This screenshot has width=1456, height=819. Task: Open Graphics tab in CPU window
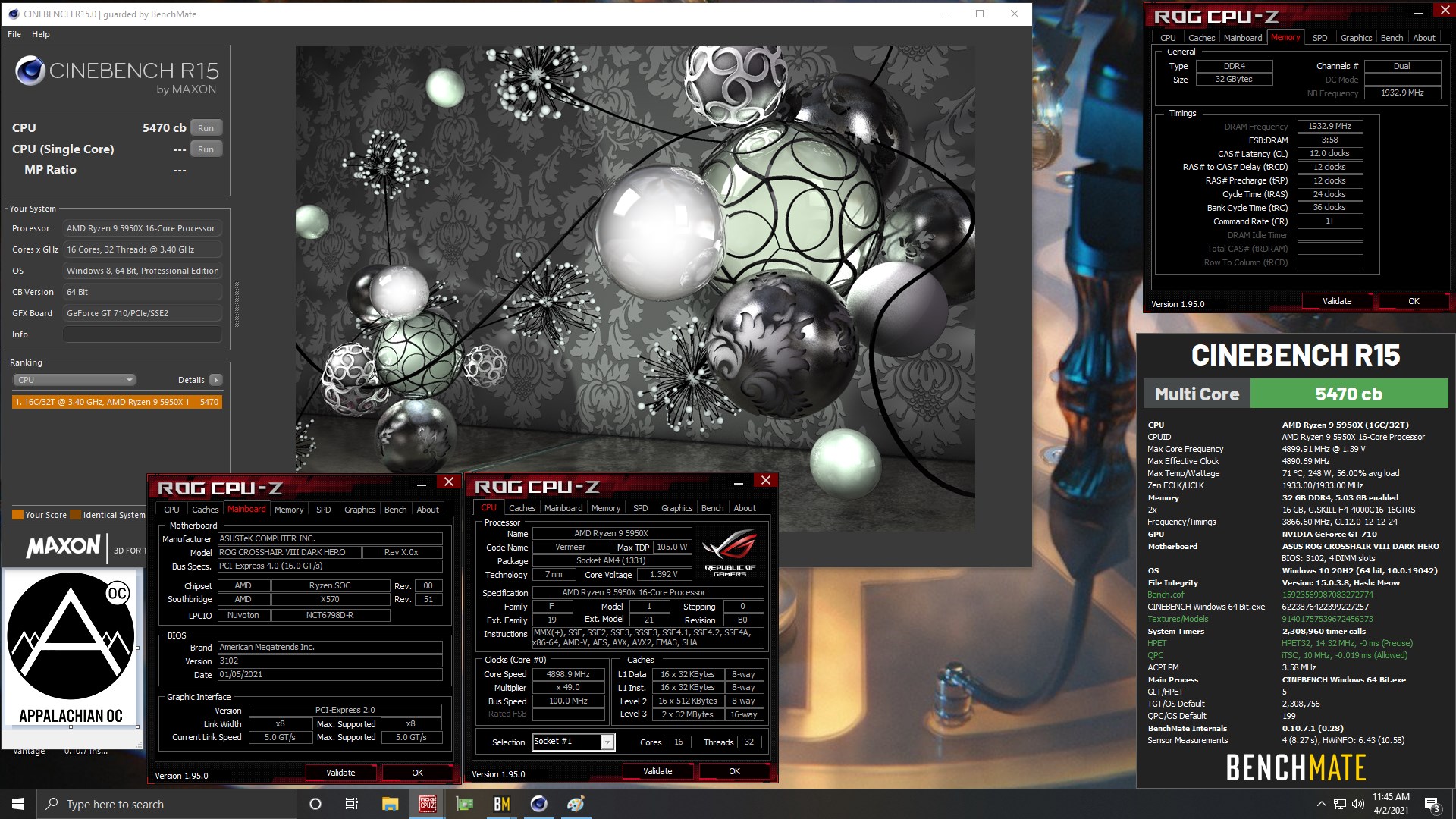(676, 508)
